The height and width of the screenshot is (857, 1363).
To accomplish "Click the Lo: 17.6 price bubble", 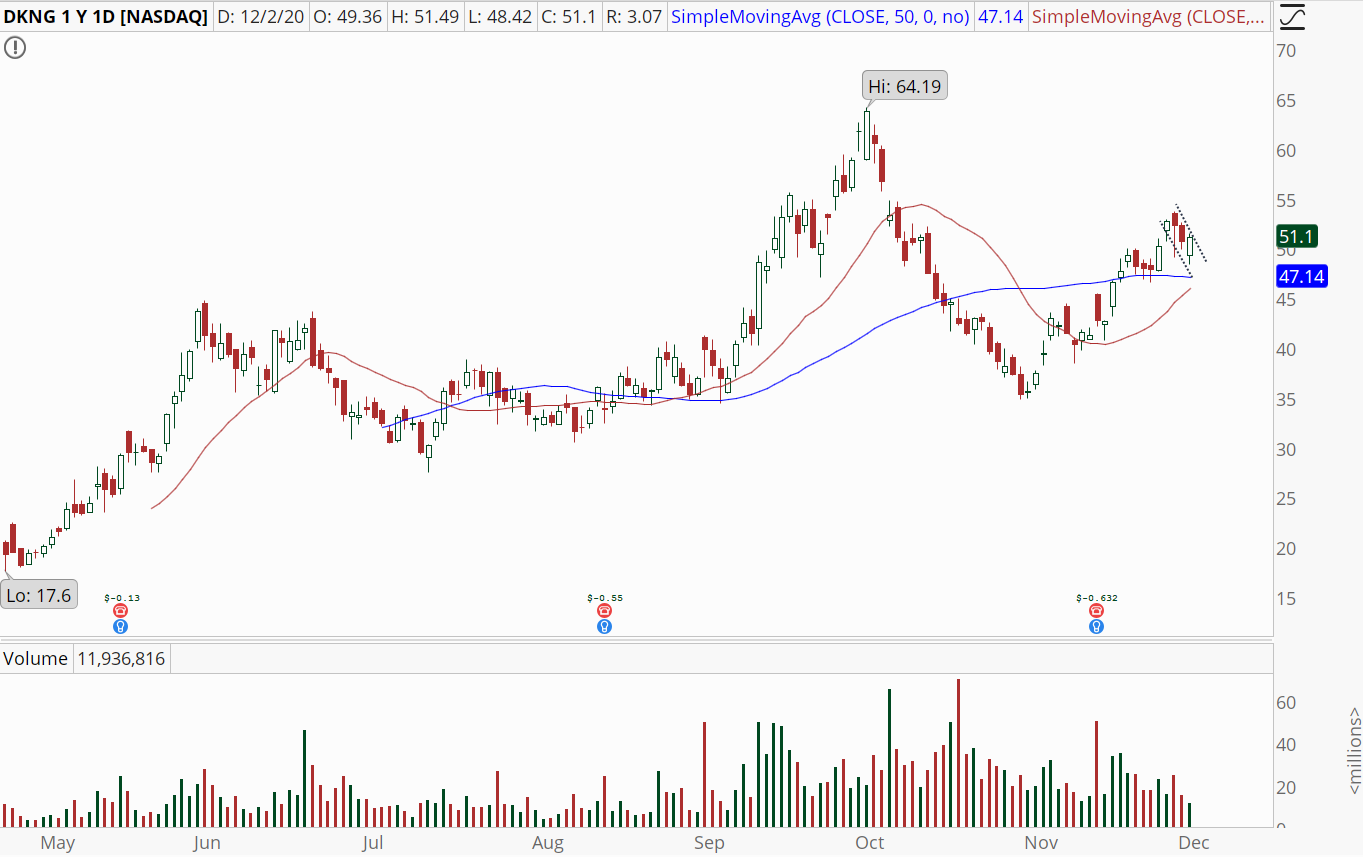I will click(40, 595).
